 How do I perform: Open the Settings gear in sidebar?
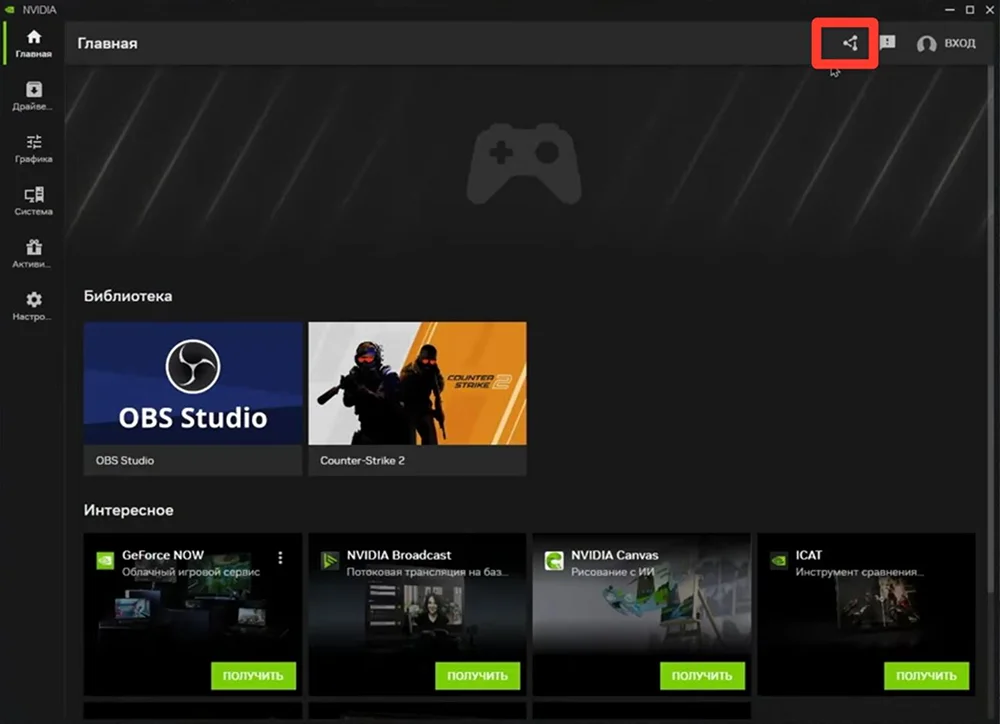click(x=34, y=306)
